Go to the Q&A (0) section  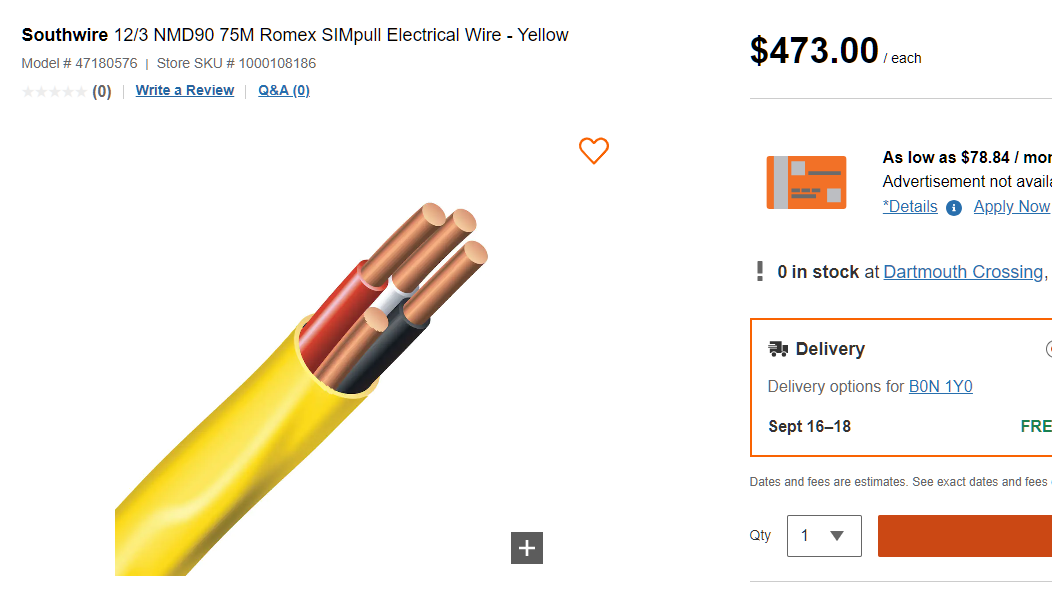(x=284, y=90)
